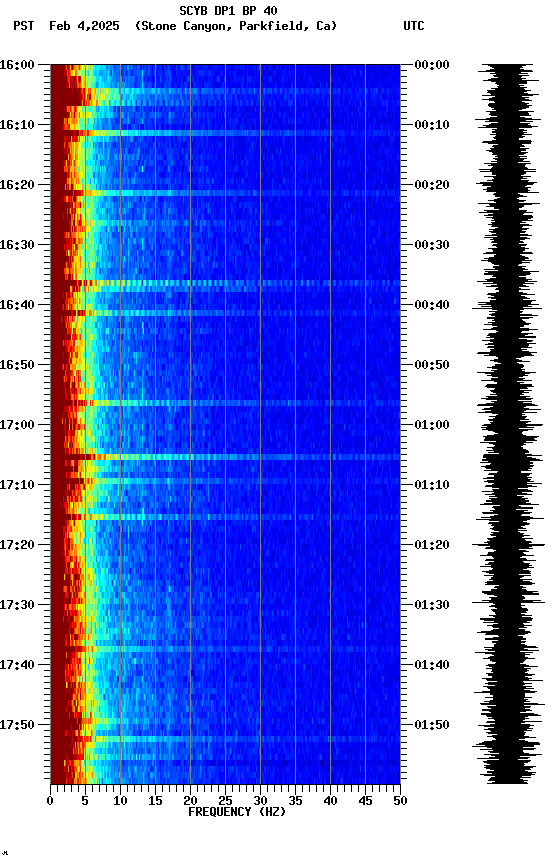Viewport: 552px width, 864px height.
Task: Click the '17:10' PST time label
Action: [17, 485]
